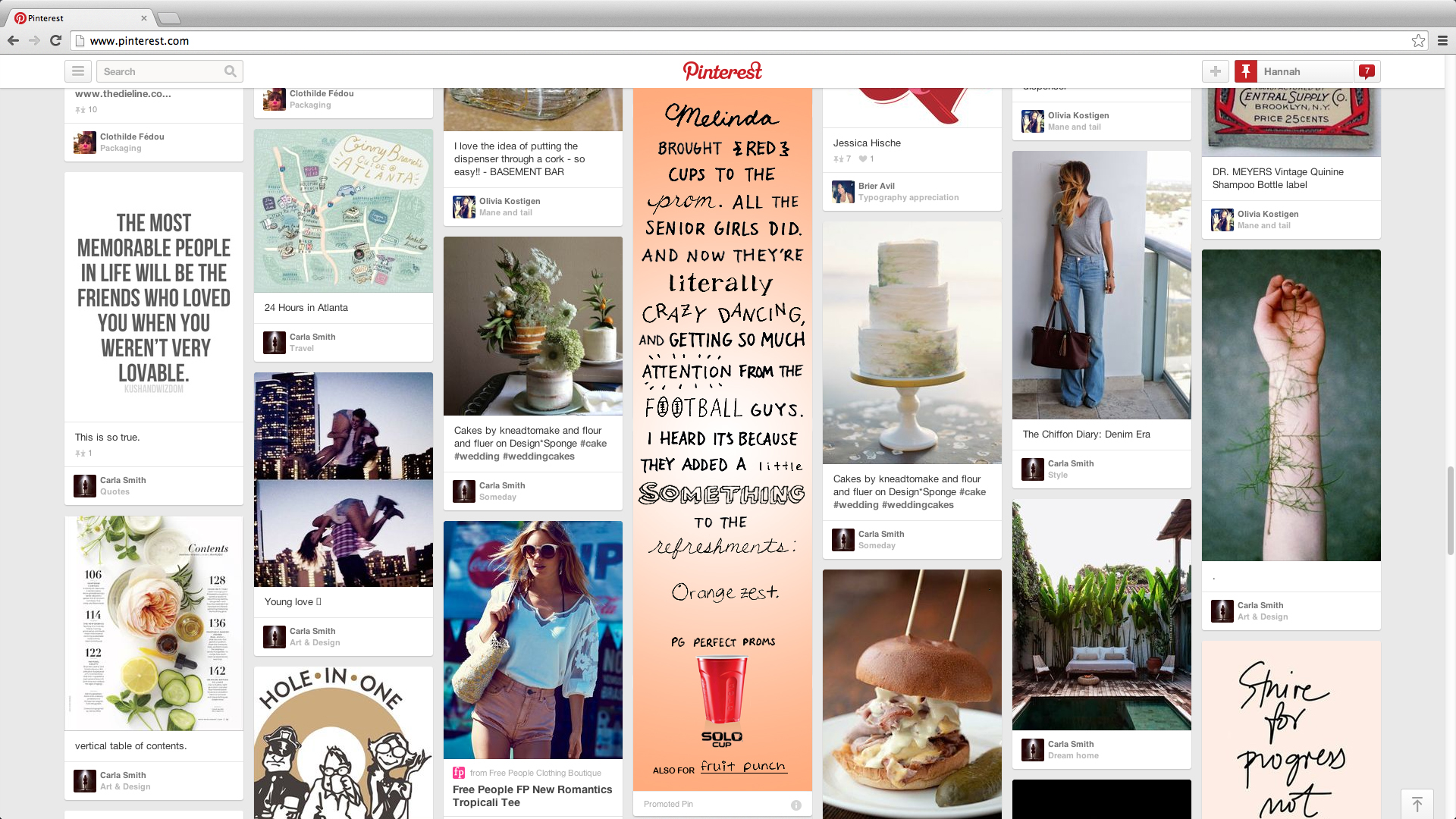Click the plus add pin button

(1216, 71)
